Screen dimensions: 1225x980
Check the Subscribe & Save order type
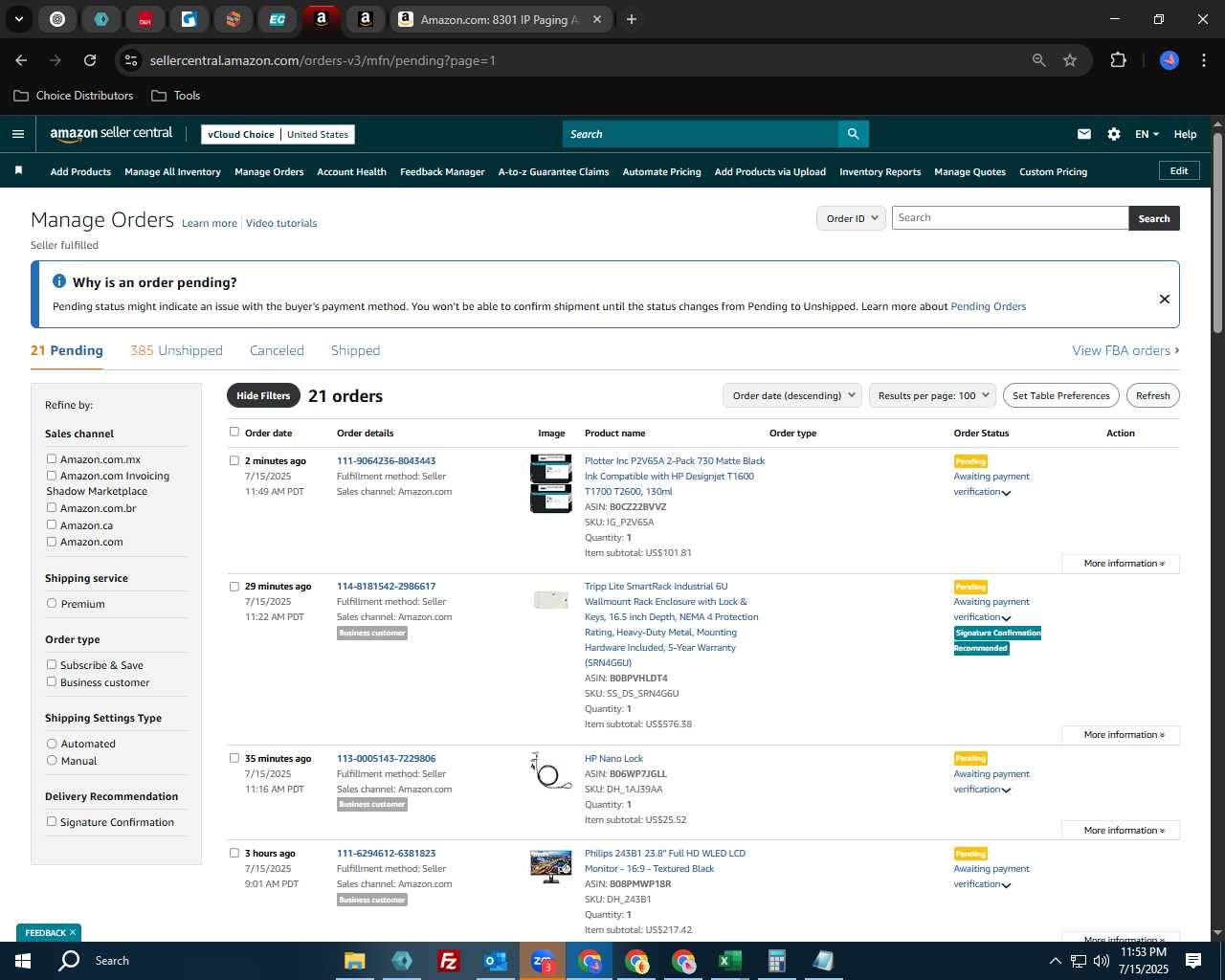point(52,664)
